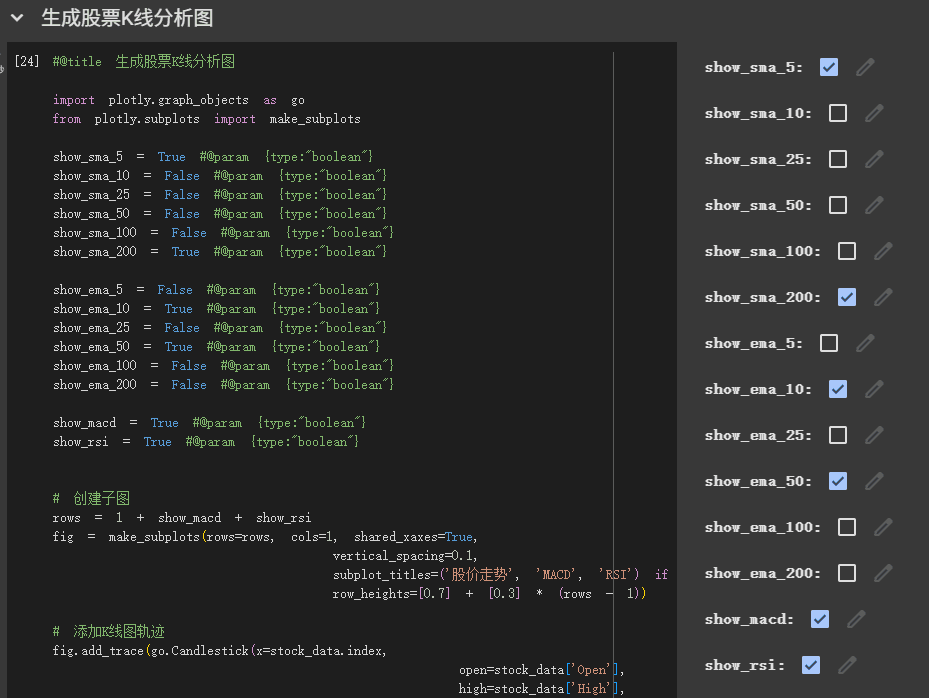This screenshot has width=929, height=698.
Task: Click the 'fig = make_subplots' code line
Action: [265, 536]
